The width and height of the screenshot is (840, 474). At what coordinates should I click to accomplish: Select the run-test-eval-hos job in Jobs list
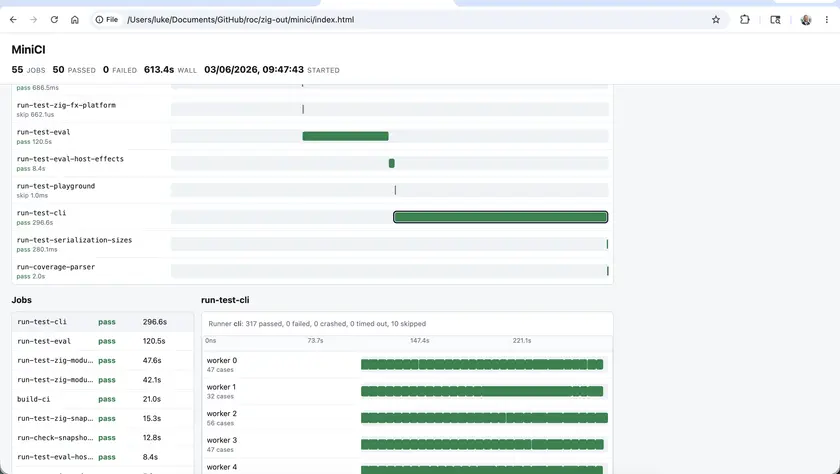tap(102, 457)
